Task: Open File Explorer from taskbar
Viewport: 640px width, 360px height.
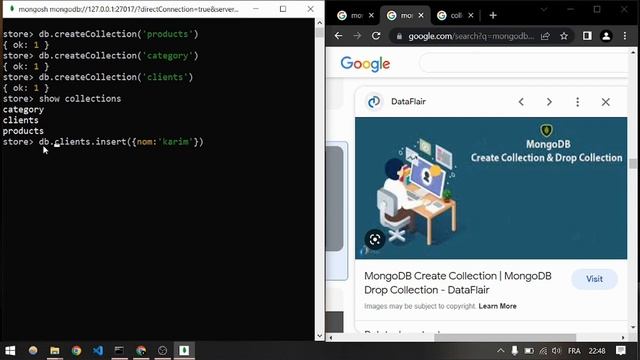Action: pos(55,350)
